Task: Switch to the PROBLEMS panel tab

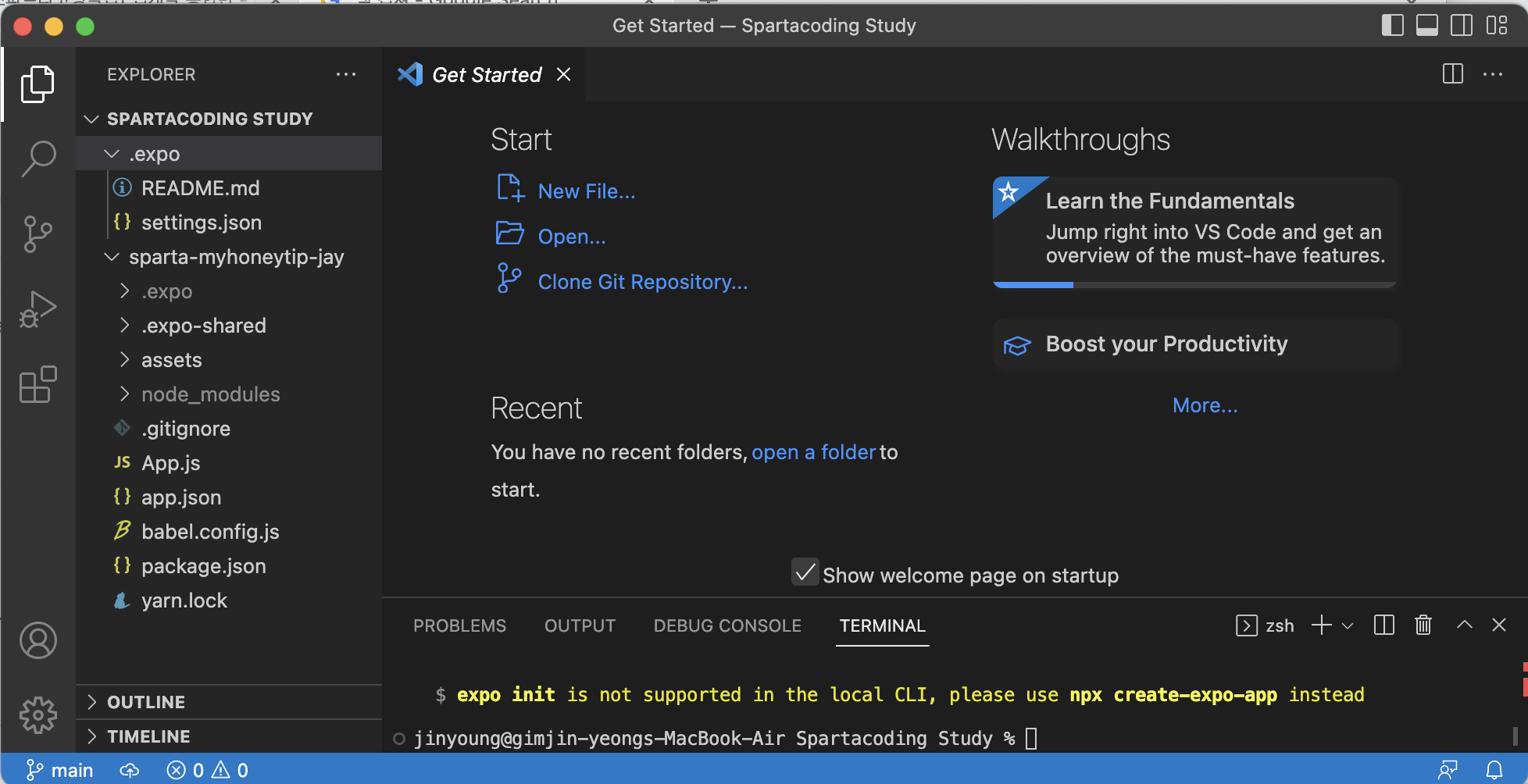Action: (459, 625)
